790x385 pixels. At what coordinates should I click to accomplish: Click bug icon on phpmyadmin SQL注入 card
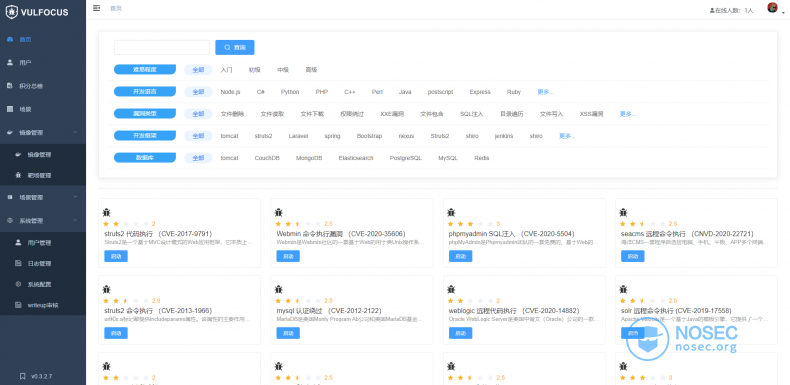[x=451, y=213]
